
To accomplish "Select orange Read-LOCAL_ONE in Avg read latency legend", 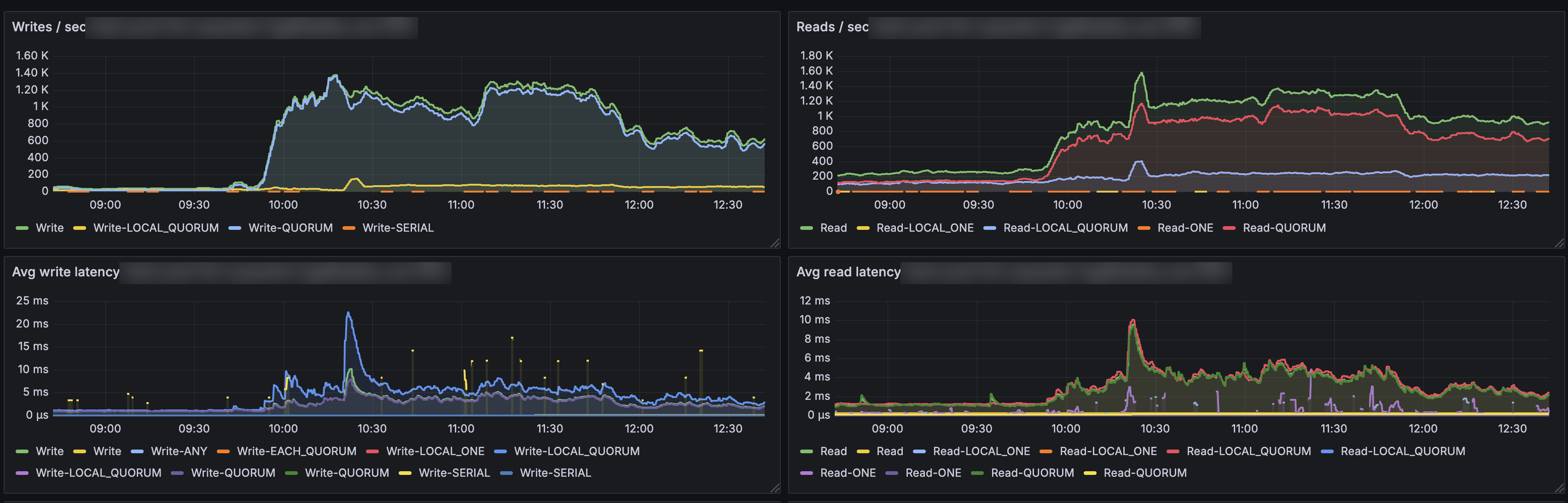I will point(1108,451).
